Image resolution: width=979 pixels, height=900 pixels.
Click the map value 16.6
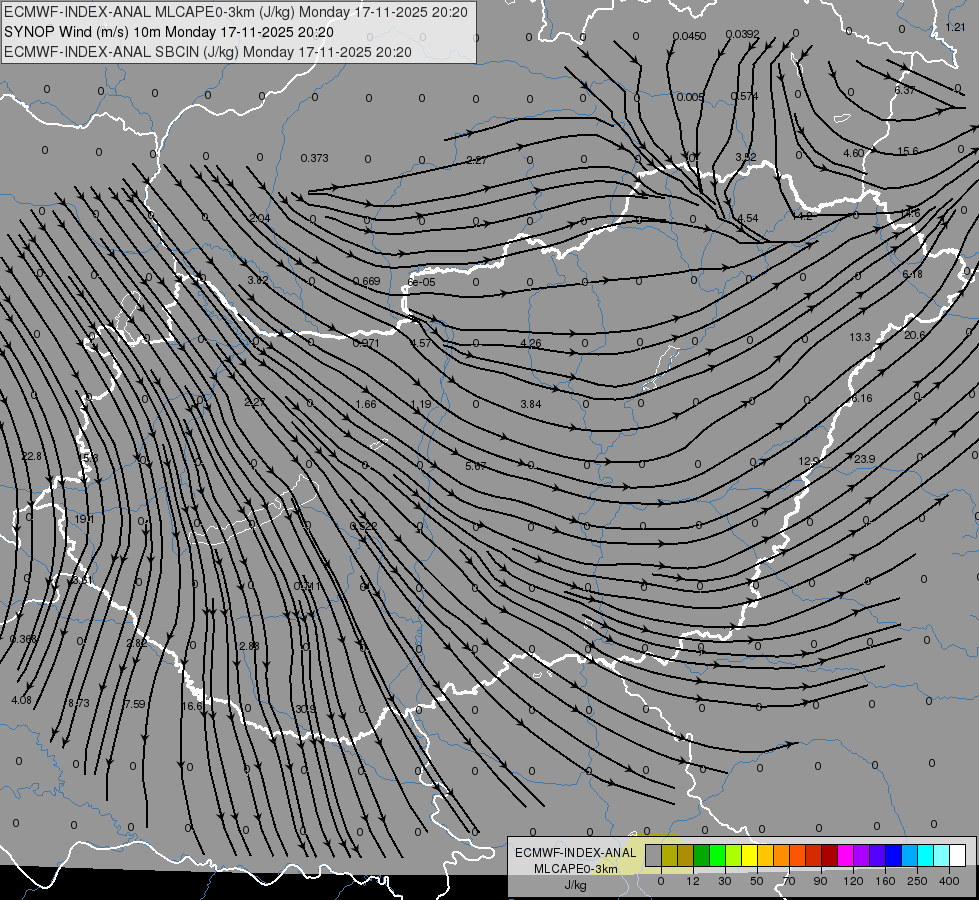tap(192, 706)
